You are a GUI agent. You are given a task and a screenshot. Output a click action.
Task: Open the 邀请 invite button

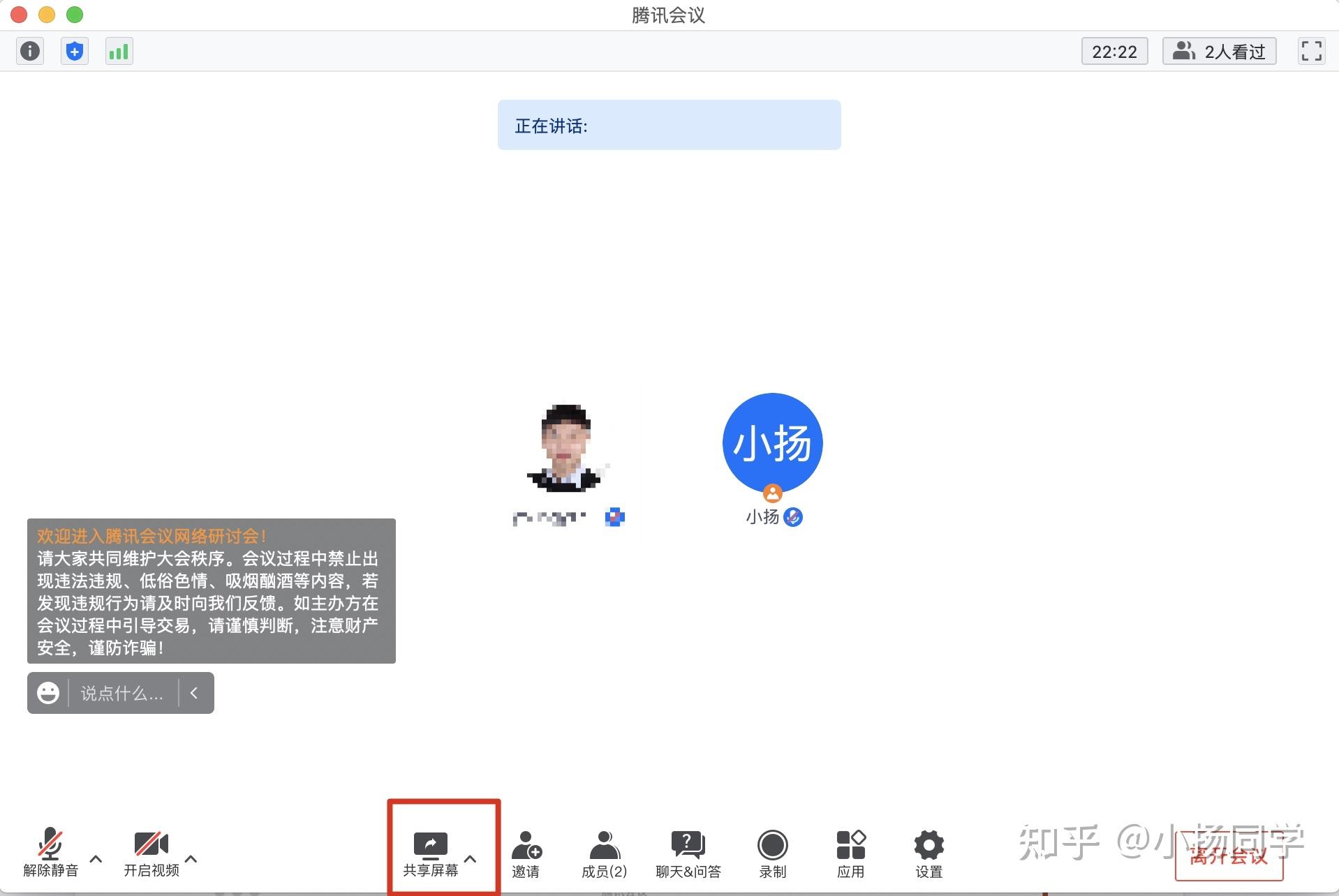point(526,854)
